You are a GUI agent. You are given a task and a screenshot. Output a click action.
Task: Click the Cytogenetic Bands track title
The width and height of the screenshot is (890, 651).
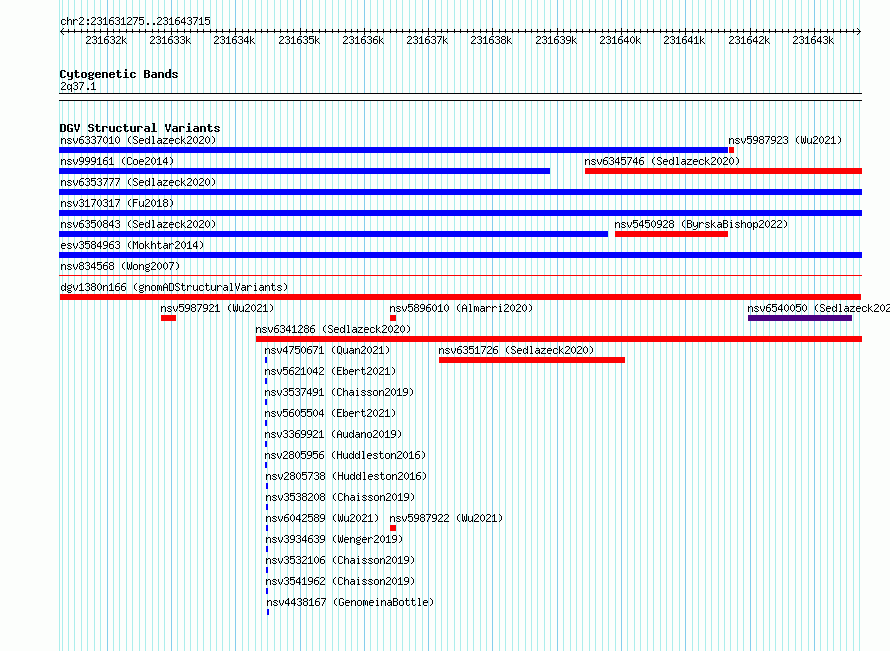click(x=119, y=74)
